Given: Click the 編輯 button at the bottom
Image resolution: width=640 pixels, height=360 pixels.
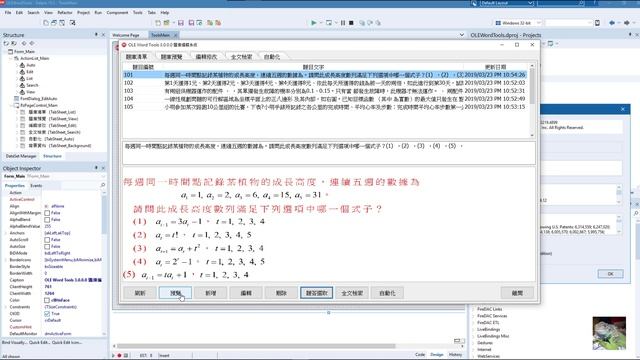Looking at the screenshot, I should [246, 293].
